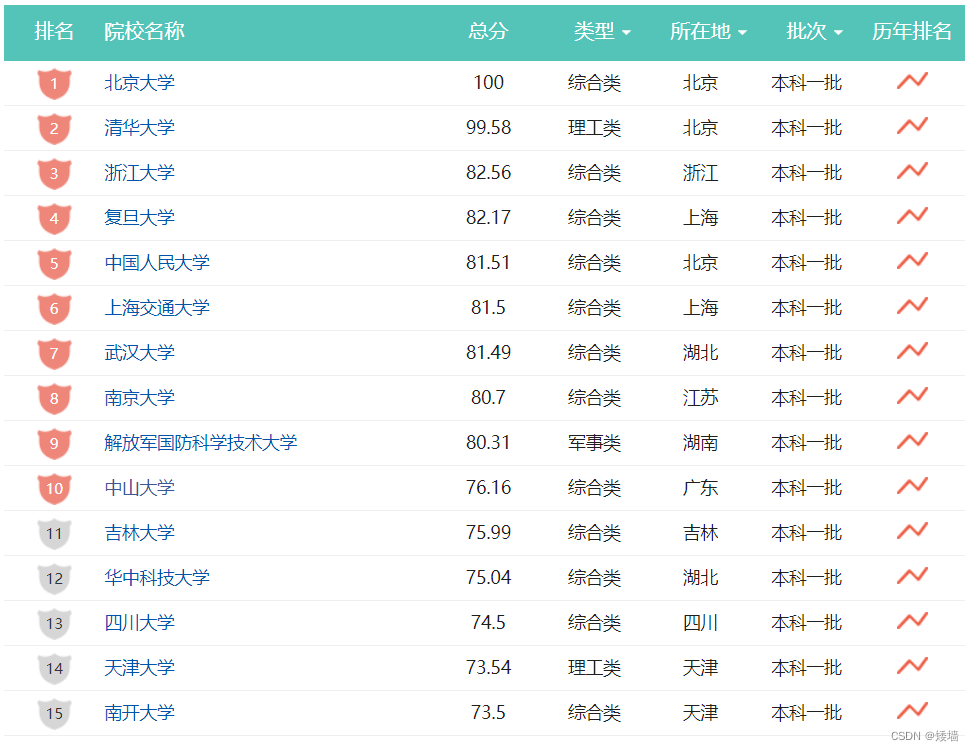Open the historical ranking trend icon for 吉林大学

912,531
